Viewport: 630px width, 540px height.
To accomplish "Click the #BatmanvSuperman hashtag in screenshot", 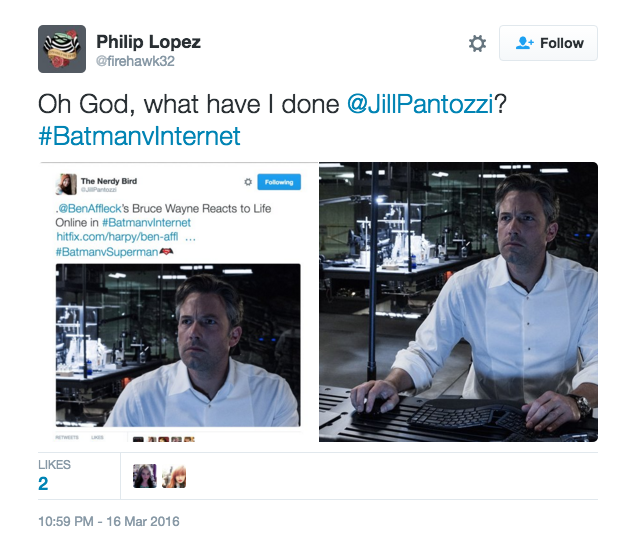I will (107, 252).
